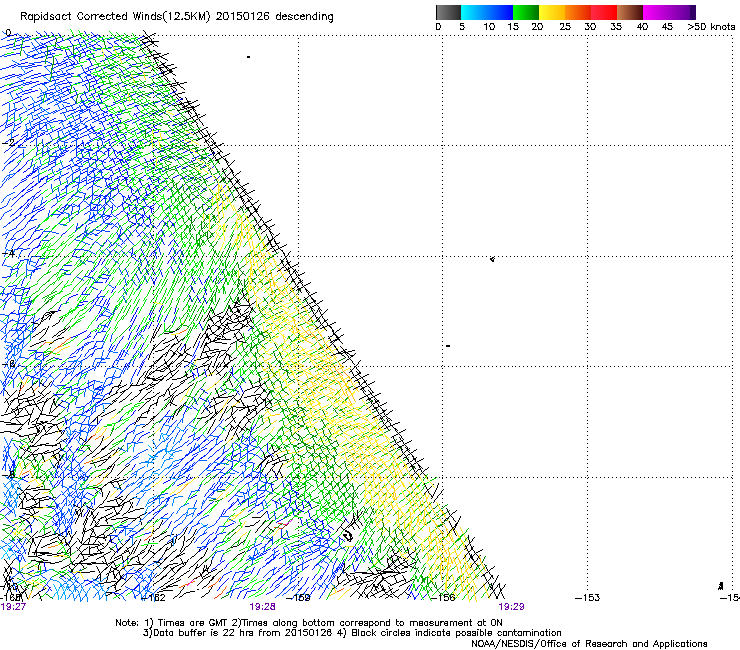This screenshot has height=650, width=740.
Task: Click the magenta 40-45 knots legend segment
Action: [656, 12]
